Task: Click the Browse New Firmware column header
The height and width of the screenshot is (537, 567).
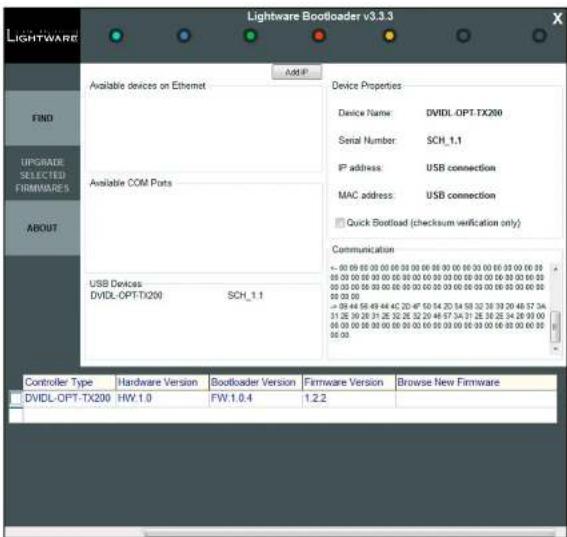Action: coord(476,382)
